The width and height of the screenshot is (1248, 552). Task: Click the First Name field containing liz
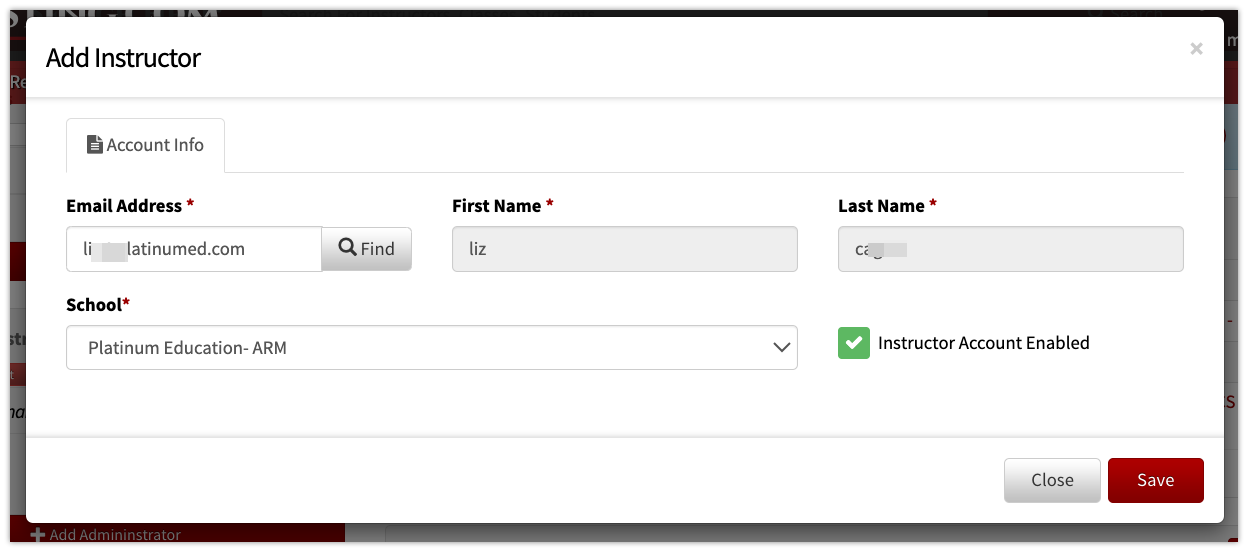tap(625, 249)
